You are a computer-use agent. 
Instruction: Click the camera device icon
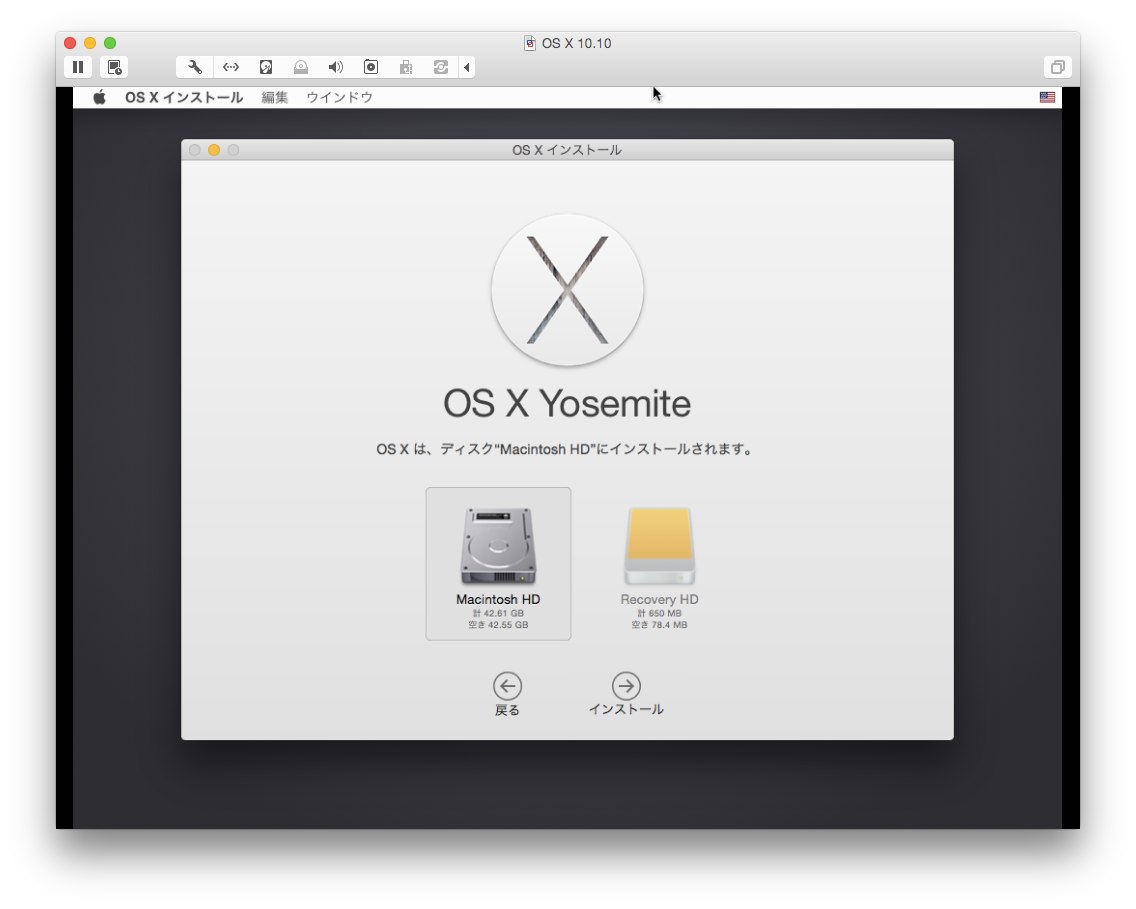[x=371, y=67]
